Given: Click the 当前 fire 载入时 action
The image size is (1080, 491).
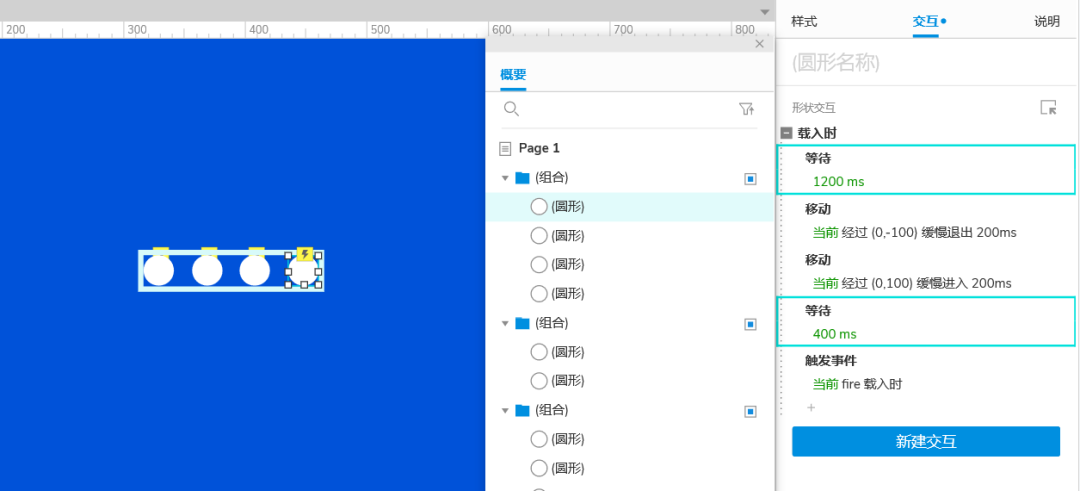Looking at the screenshot, I should coord(858,384).
